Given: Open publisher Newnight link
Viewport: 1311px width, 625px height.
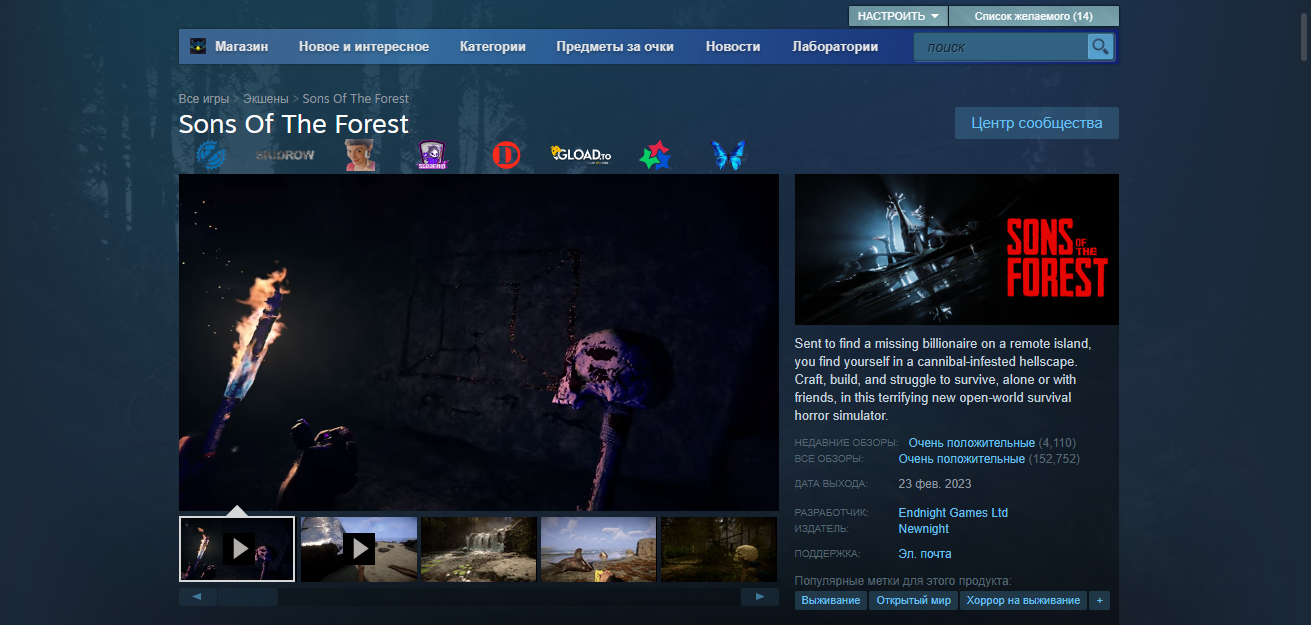Looking at the screenshot, I should tap(924, 529).
